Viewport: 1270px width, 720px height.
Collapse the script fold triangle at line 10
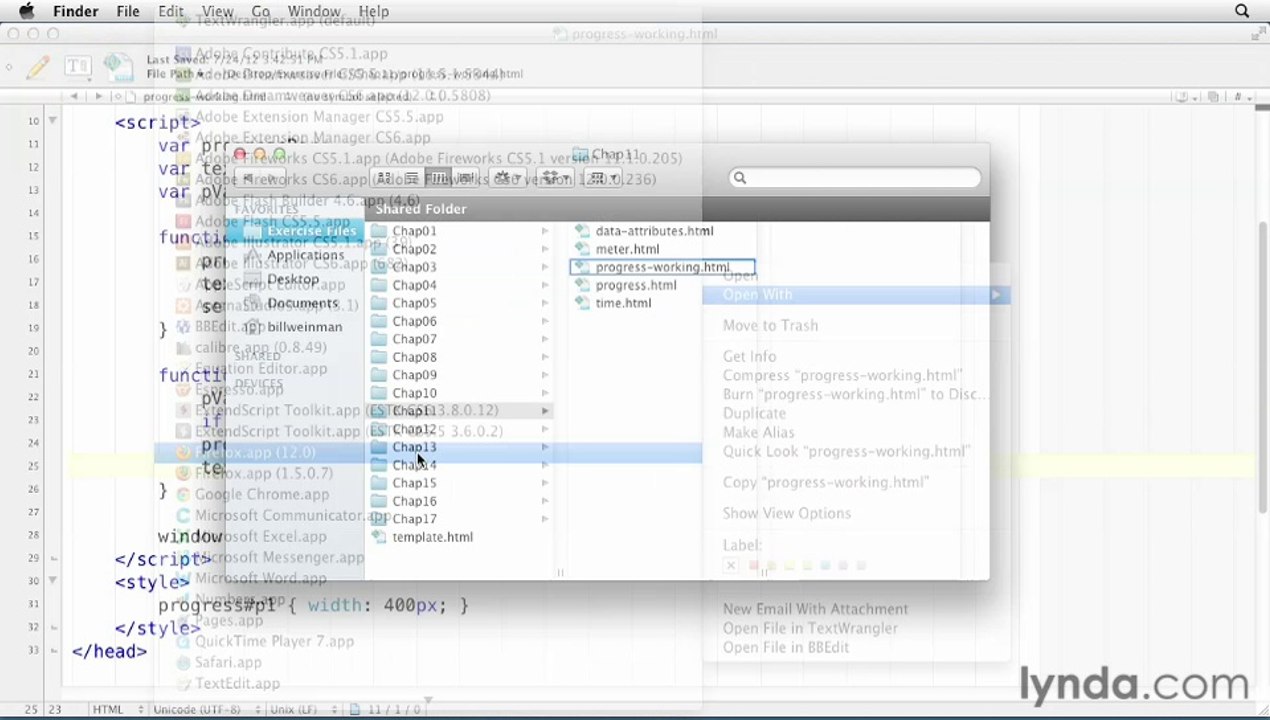pyautogui.click(x=52, y=121)
